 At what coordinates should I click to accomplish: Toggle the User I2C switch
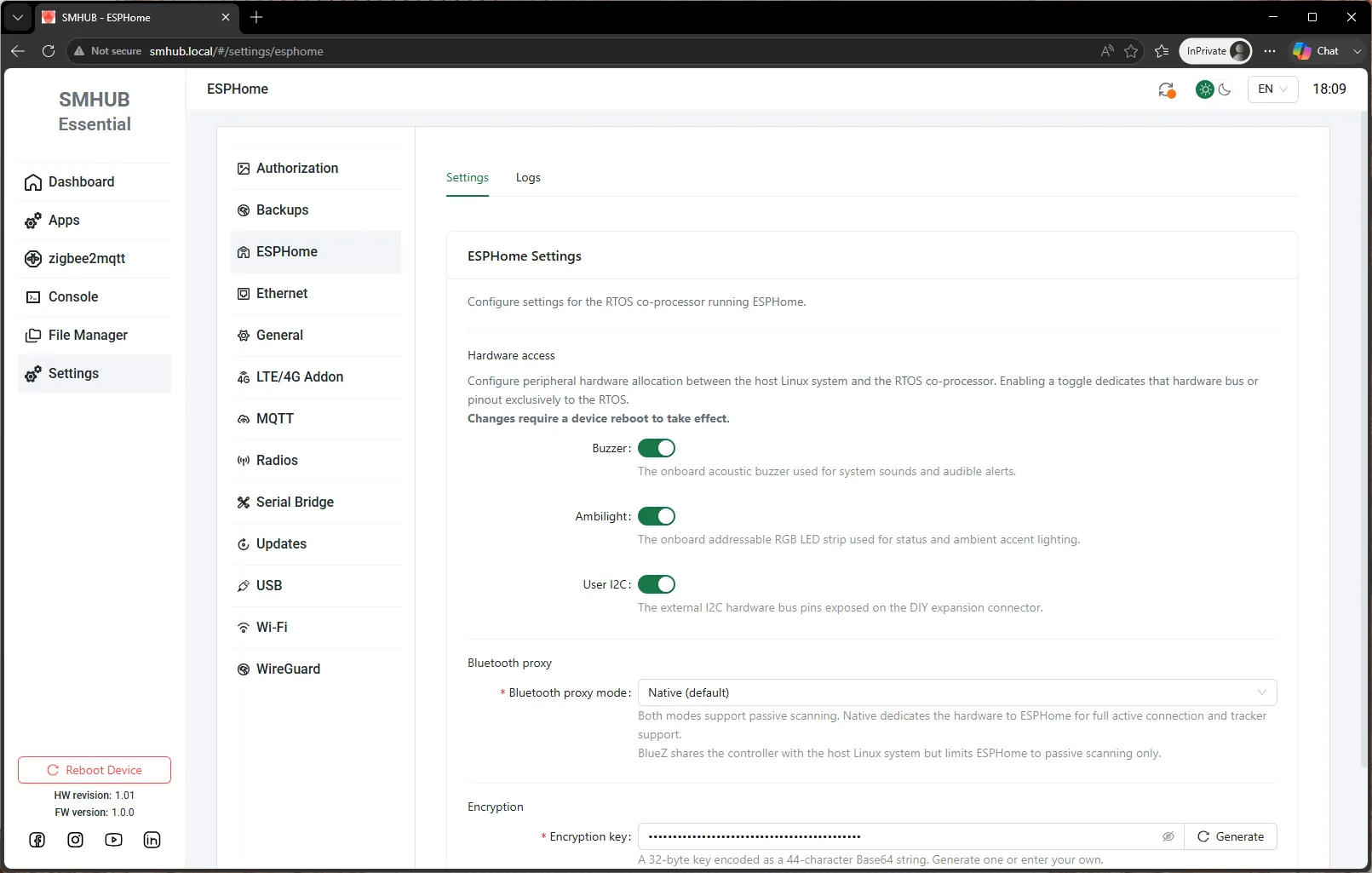coord(657,584)
